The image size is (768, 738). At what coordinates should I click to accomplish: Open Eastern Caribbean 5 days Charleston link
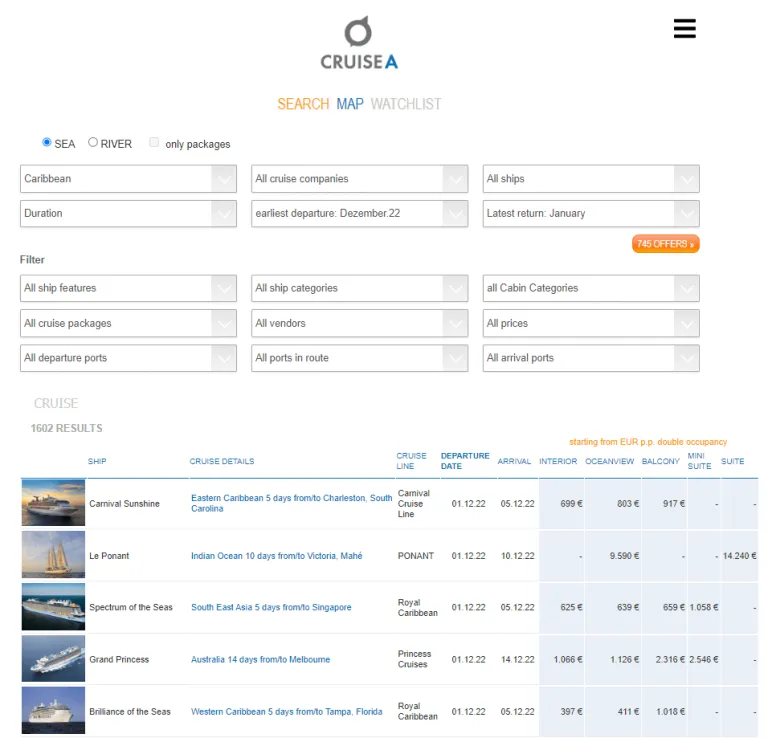click(x=291, y=503)
